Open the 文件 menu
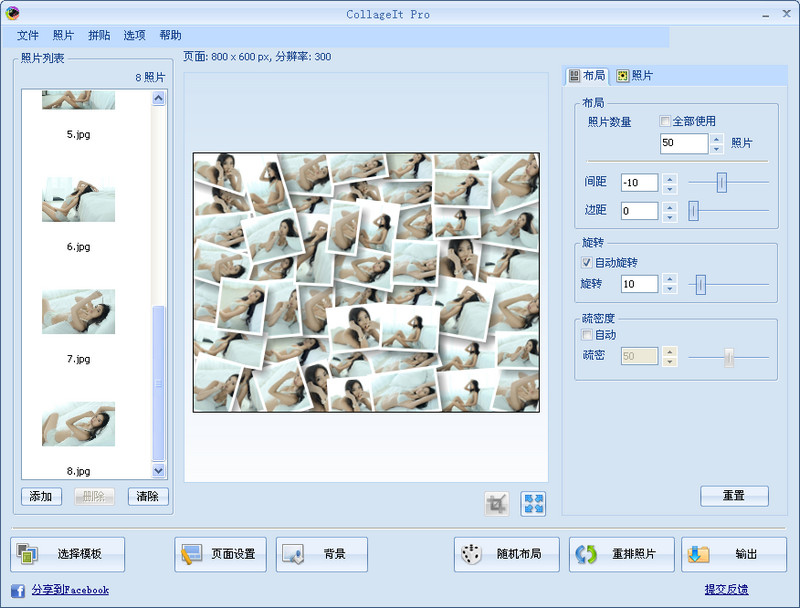This screenshot has width=800, height=608. 28,35
